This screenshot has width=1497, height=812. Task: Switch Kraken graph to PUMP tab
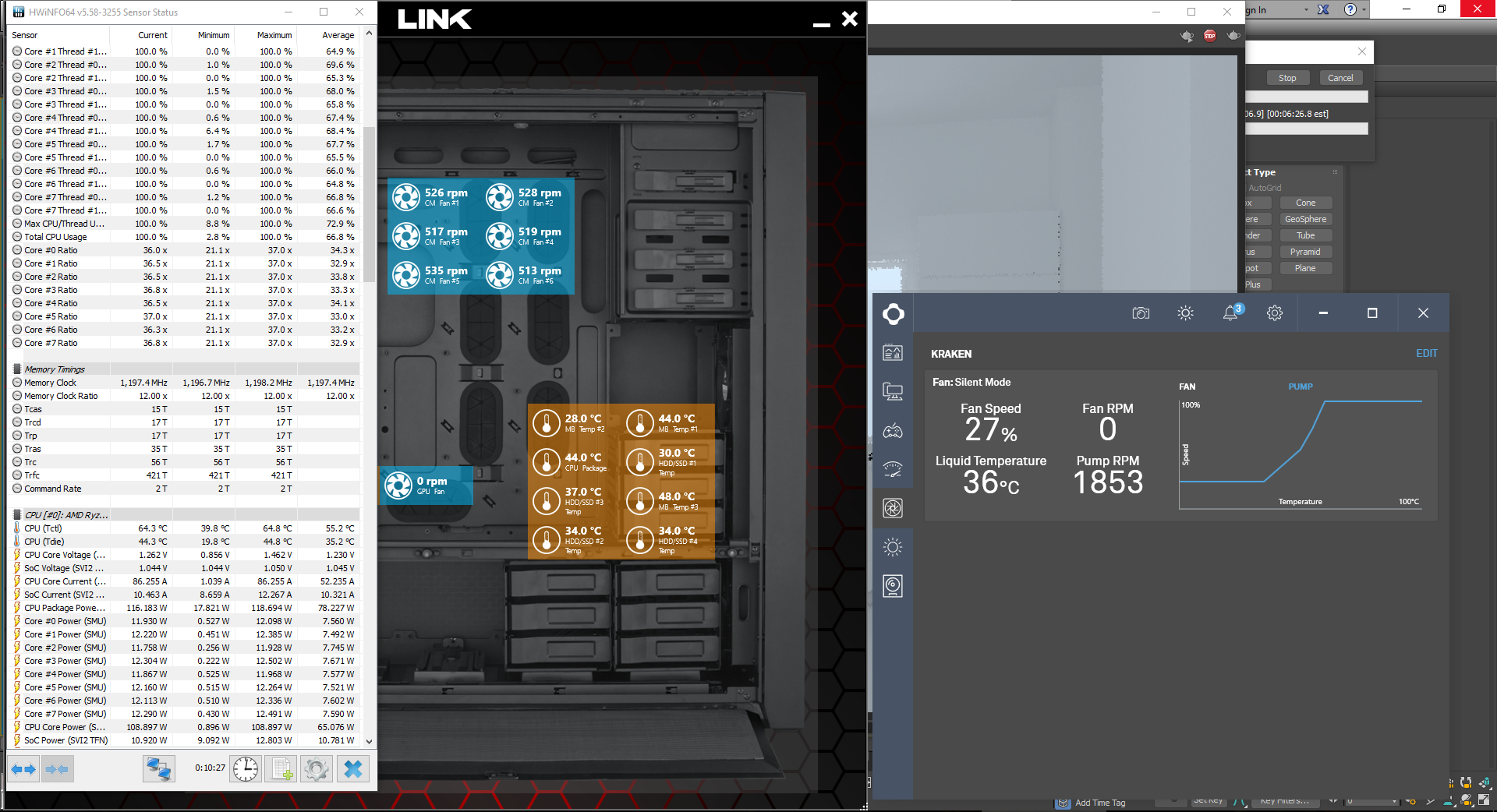[1301, 387]
